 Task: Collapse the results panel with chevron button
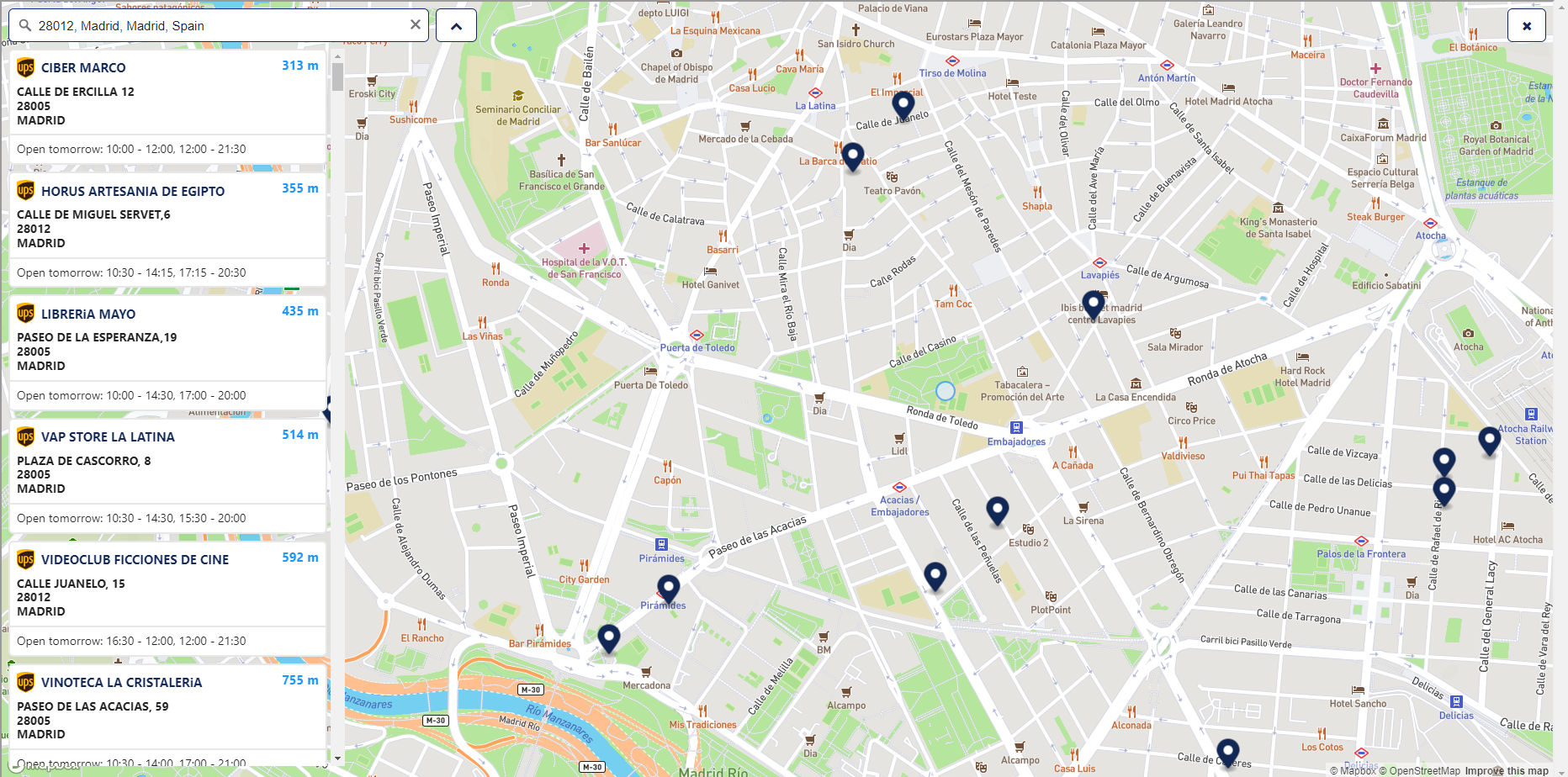456,26
